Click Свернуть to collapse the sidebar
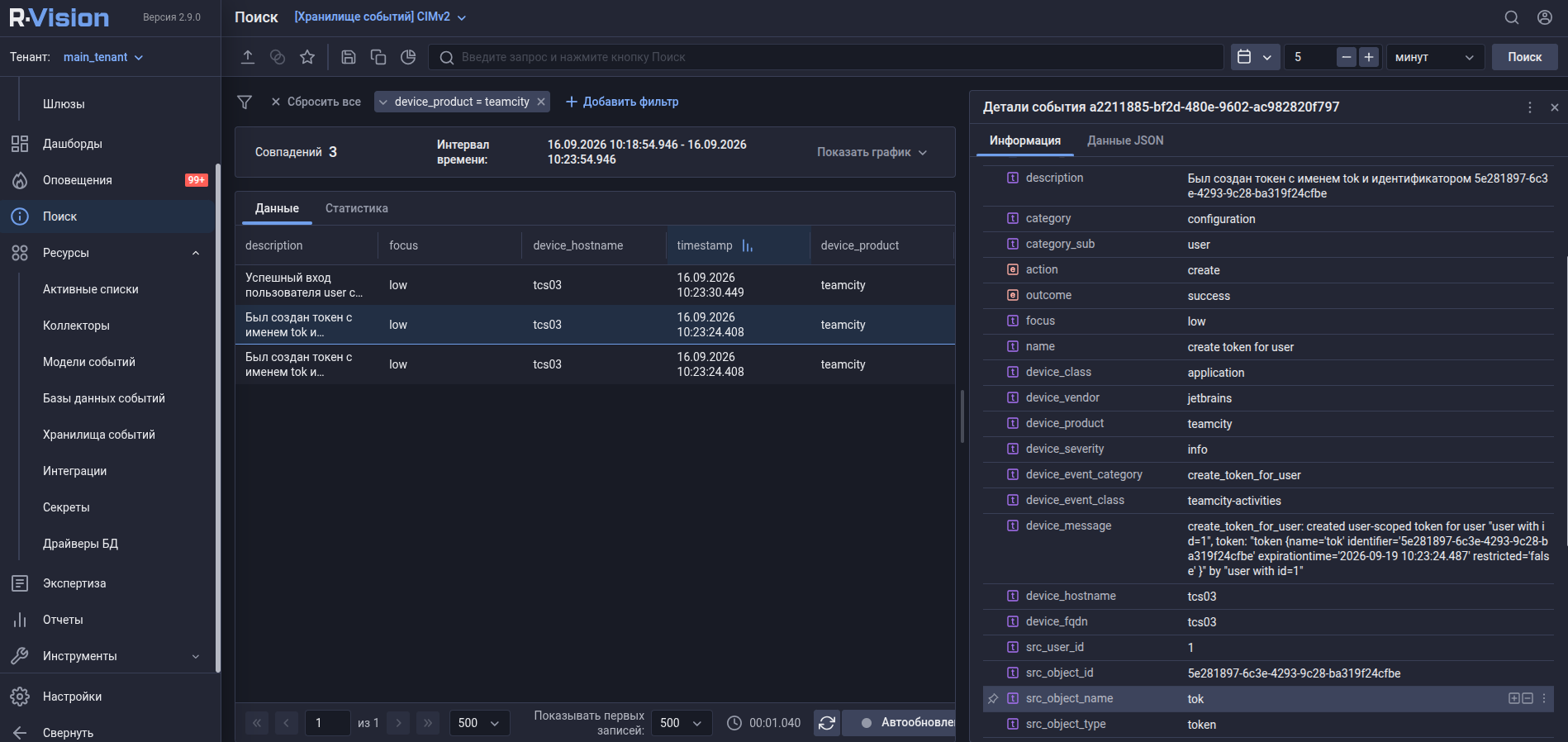Image resolution: width=1568 pixels, height=742 pixels. tap(68, 733)
